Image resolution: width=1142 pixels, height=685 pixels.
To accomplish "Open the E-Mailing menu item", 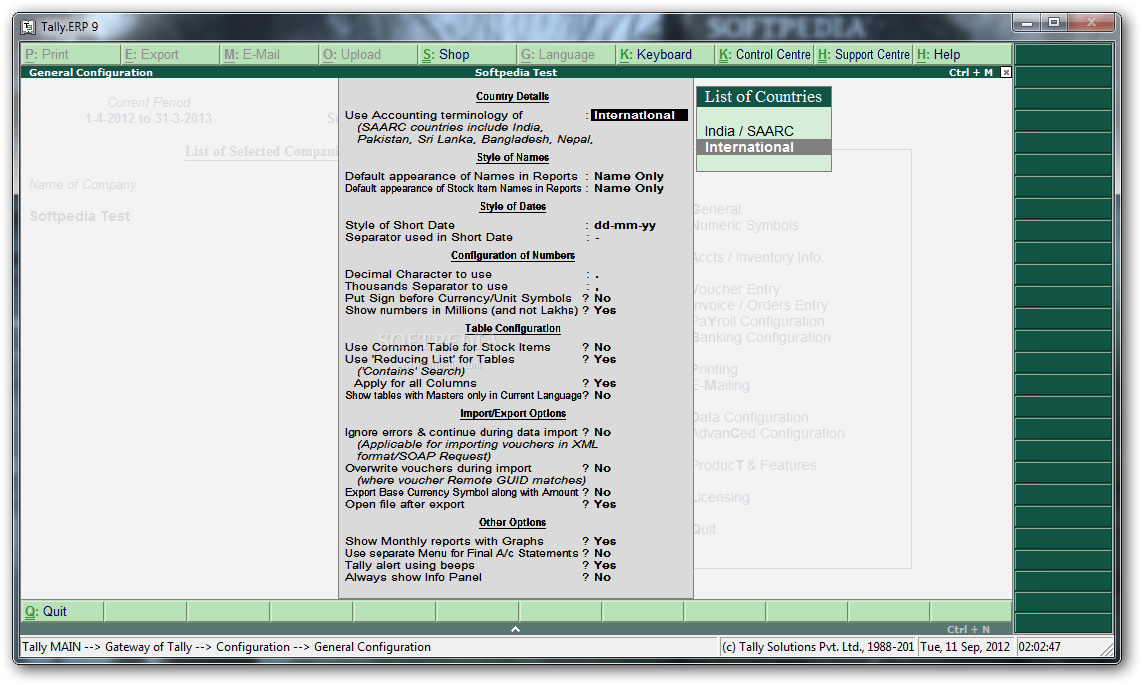I will click(x=722, y=385).
